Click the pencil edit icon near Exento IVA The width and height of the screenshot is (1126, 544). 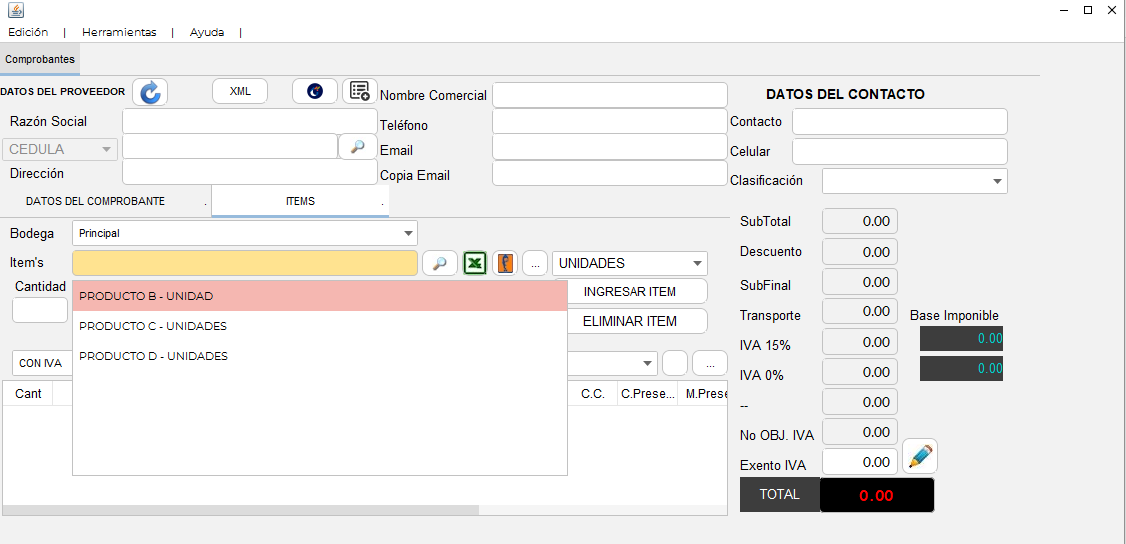(x=920, y=456)
